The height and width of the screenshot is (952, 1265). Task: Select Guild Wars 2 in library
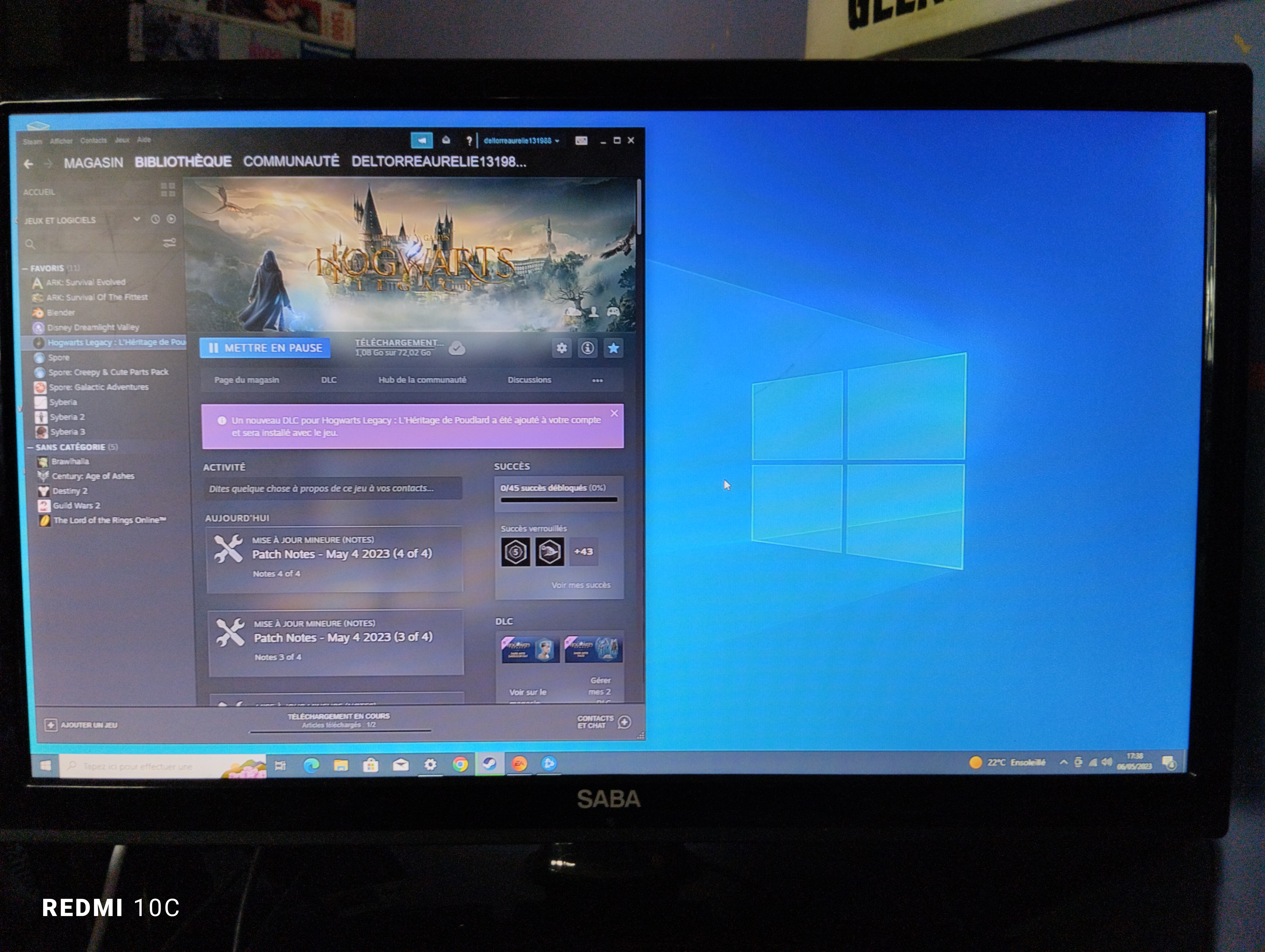[76, 506]
